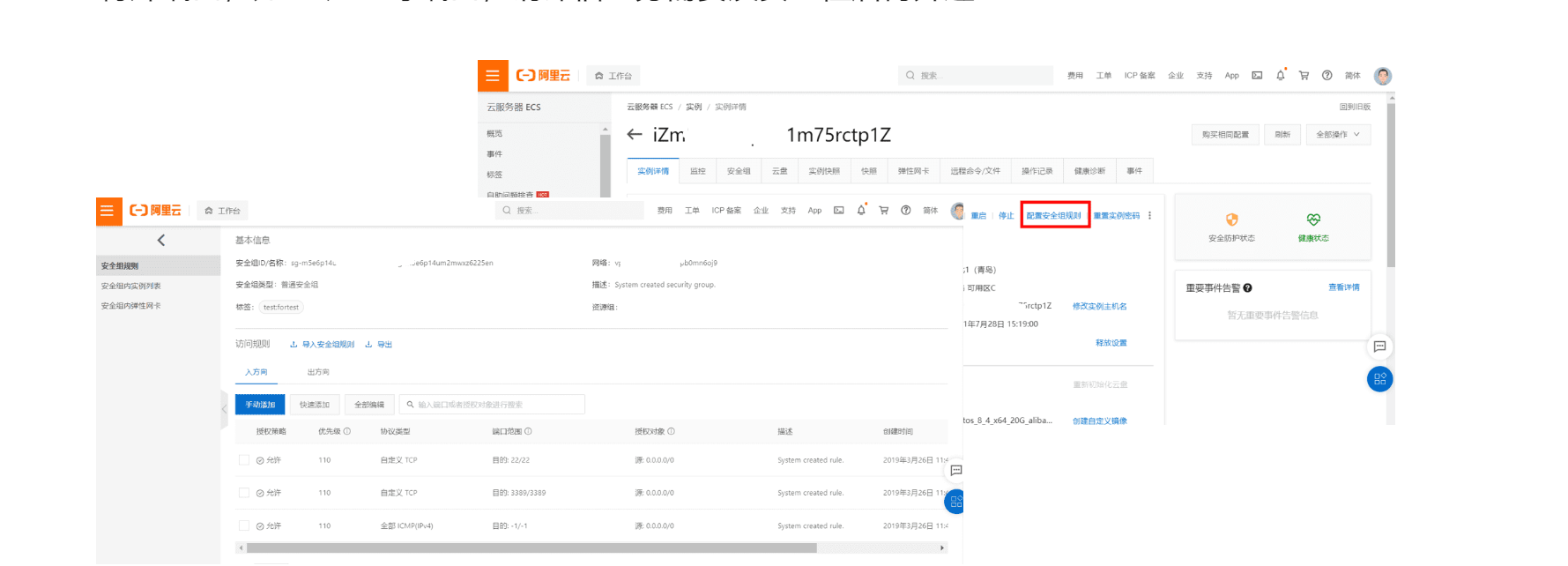
Task: Select 入方向 inbound rules tab
Action: (256, 372)
